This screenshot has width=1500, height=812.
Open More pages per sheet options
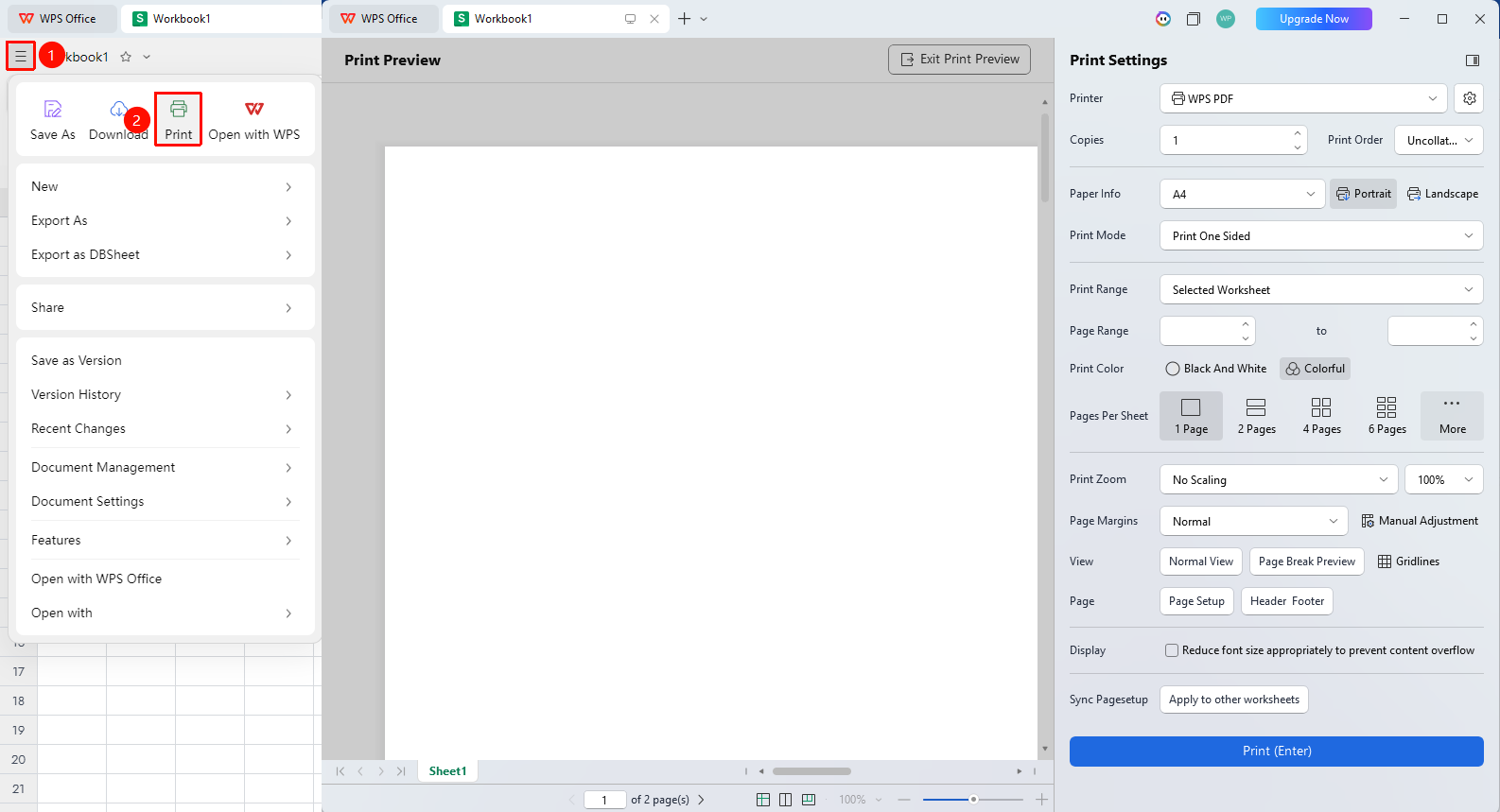coord(1452,416)
